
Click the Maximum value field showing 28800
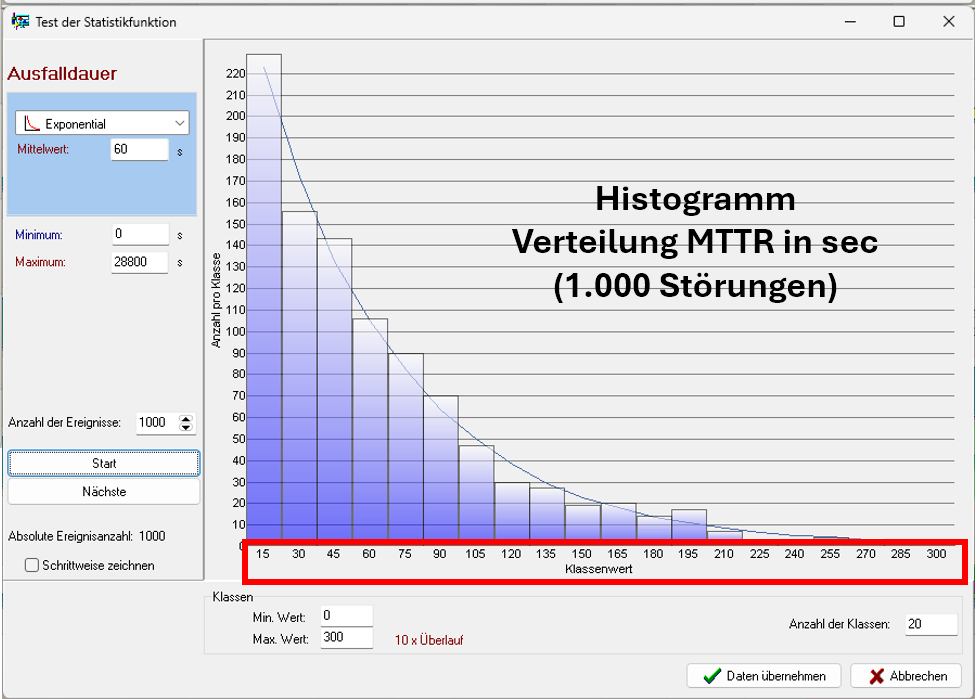(140, 262)
